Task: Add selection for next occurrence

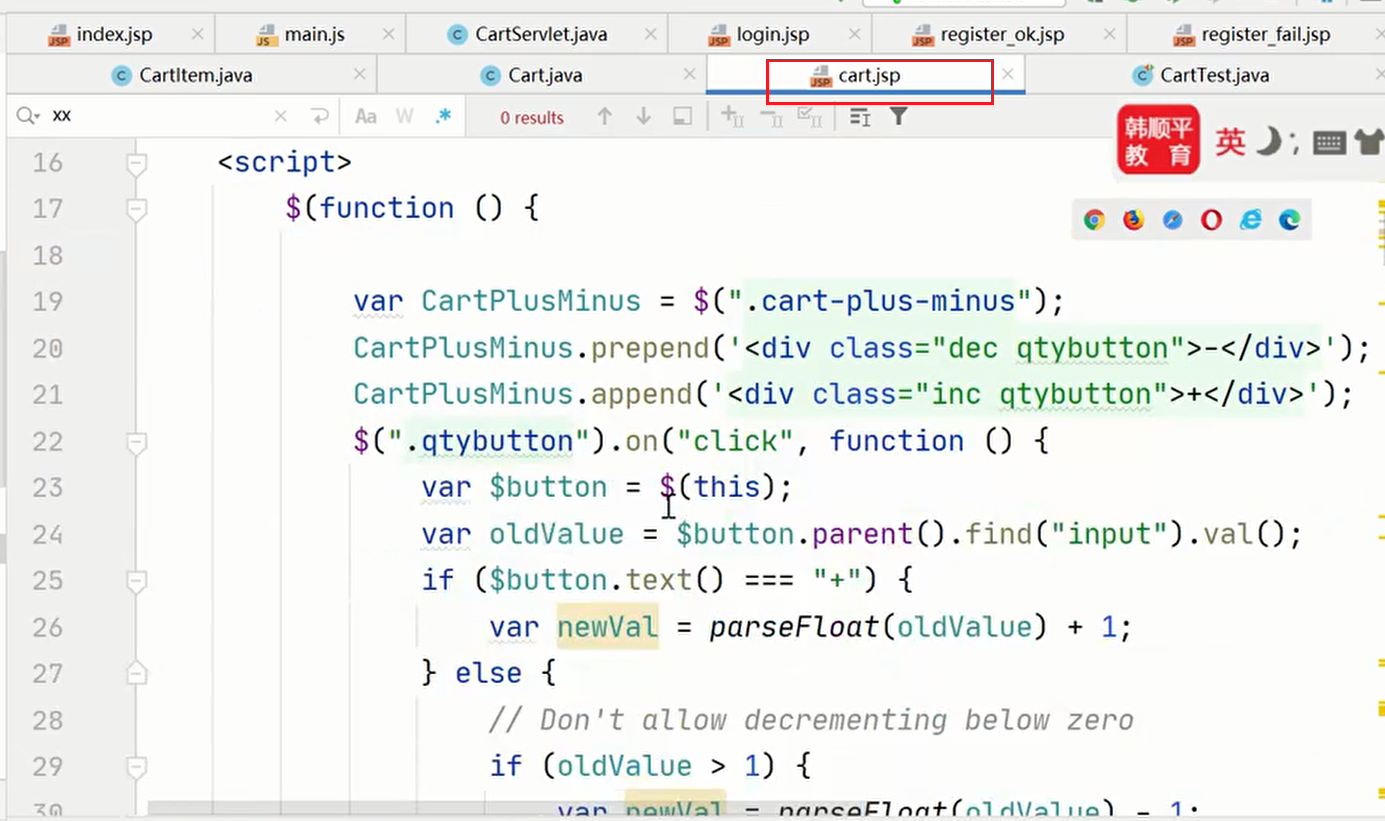Action: 732,116
